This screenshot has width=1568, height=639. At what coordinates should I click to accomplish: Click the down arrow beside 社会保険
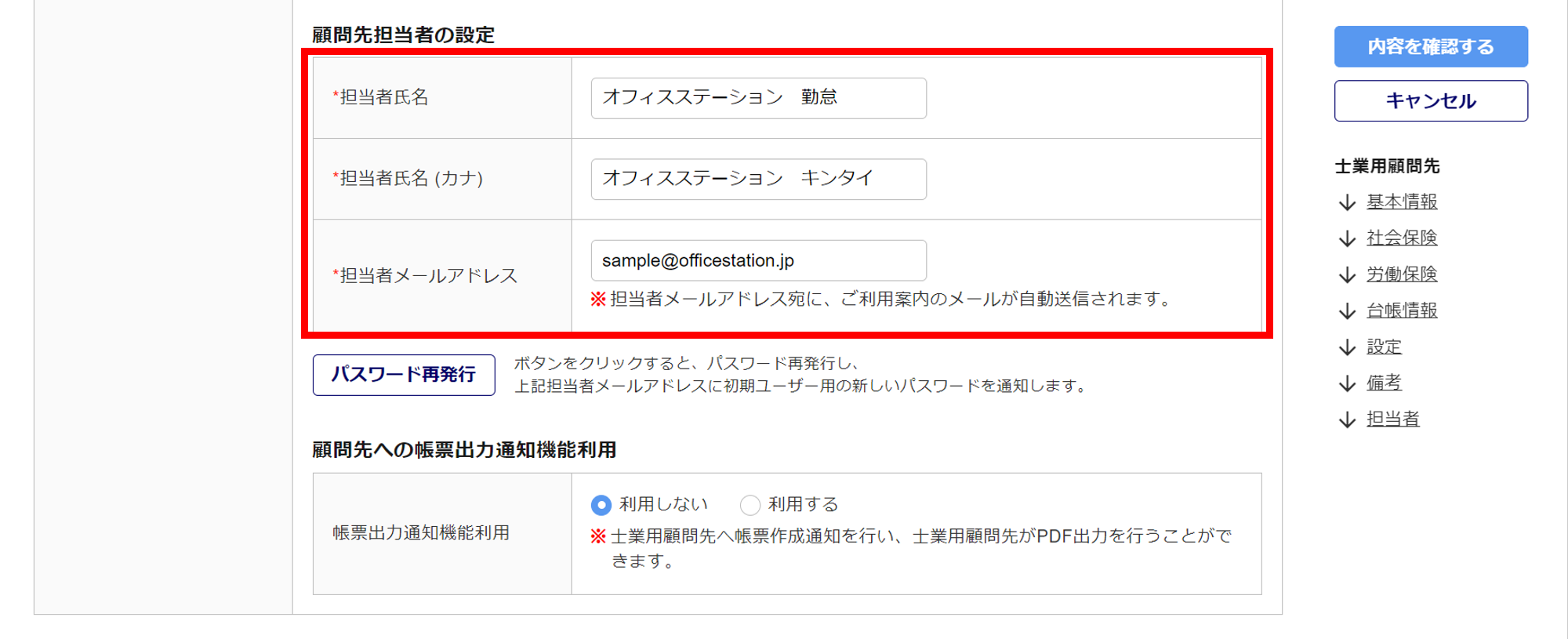1347,238
